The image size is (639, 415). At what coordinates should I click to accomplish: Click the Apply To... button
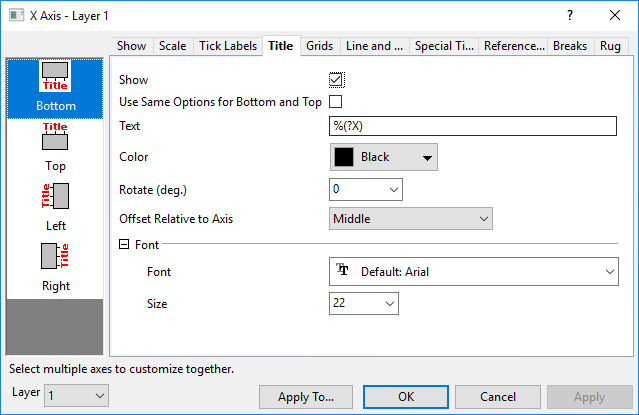[x=305, y=397]
